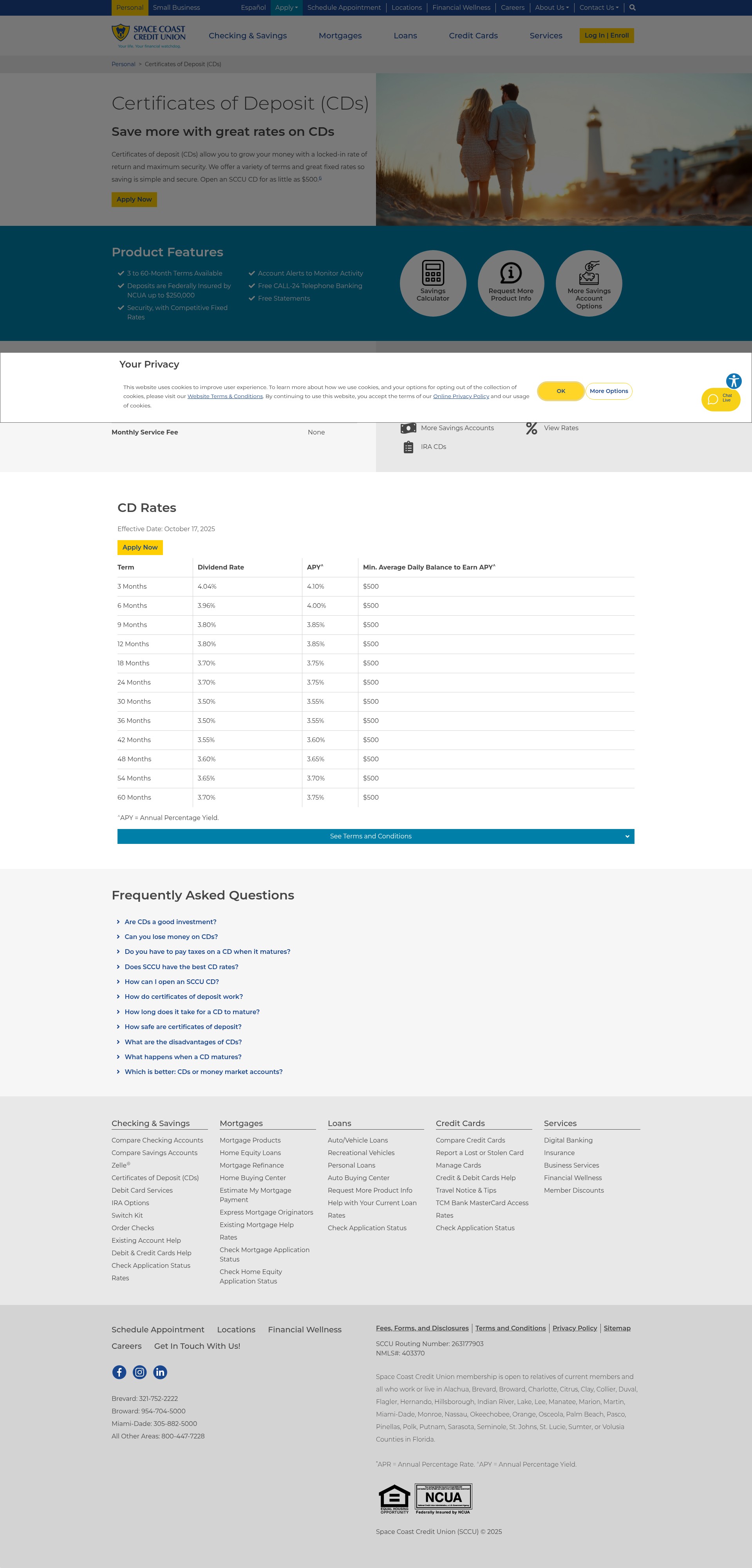Open the Sitemap footer link

617,1328
